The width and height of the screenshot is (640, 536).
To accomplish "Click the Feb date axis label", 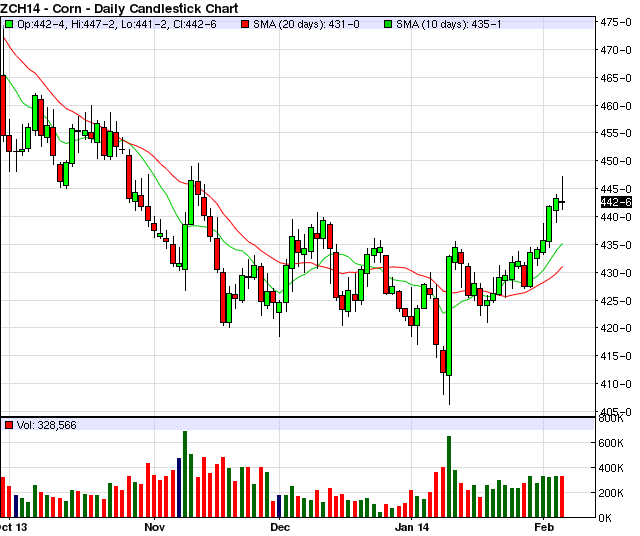I will coord(544,527).
